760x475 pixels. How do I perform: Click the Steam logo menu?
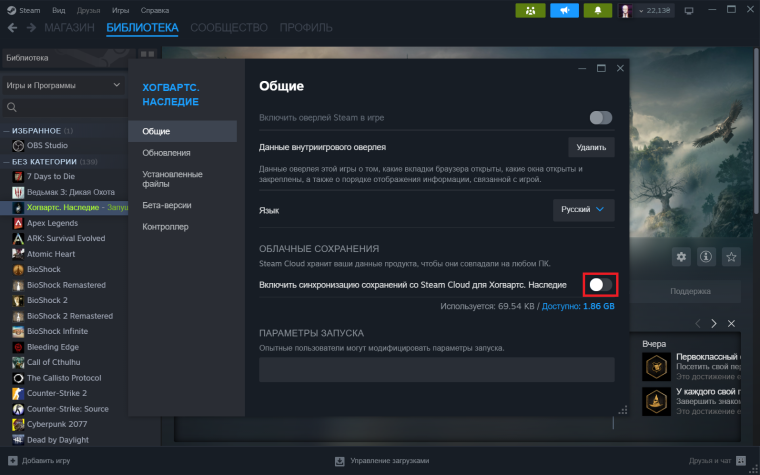(x=24, y=10)
